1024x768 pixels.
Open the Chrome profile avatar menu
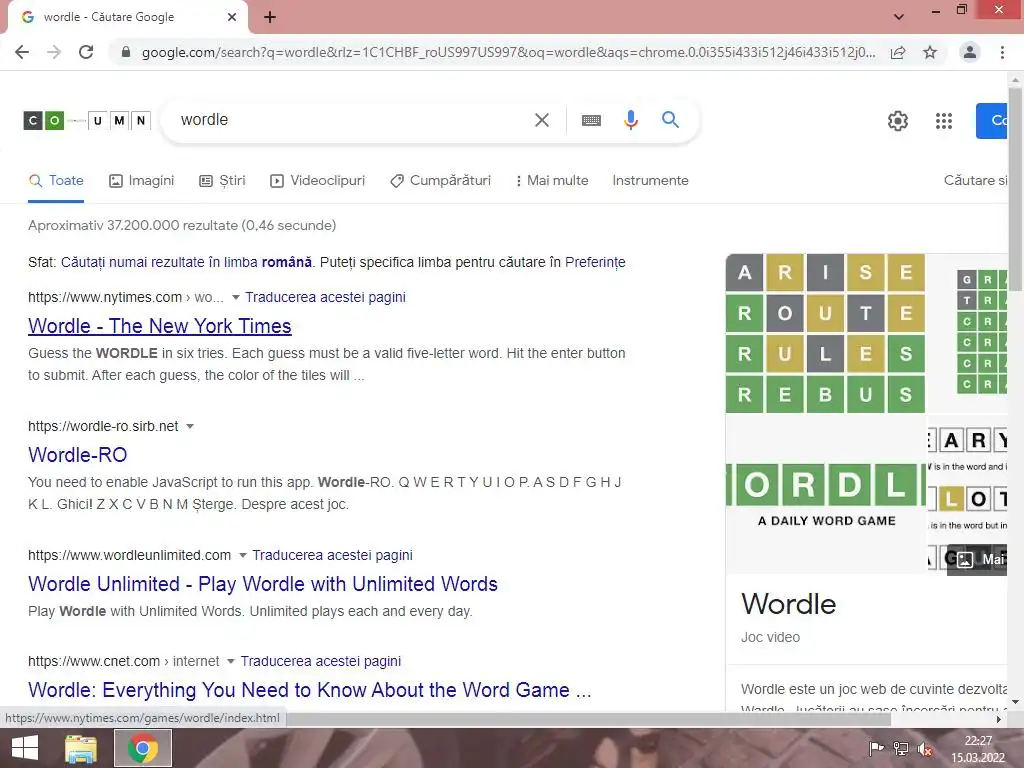[x=970, y=52]
